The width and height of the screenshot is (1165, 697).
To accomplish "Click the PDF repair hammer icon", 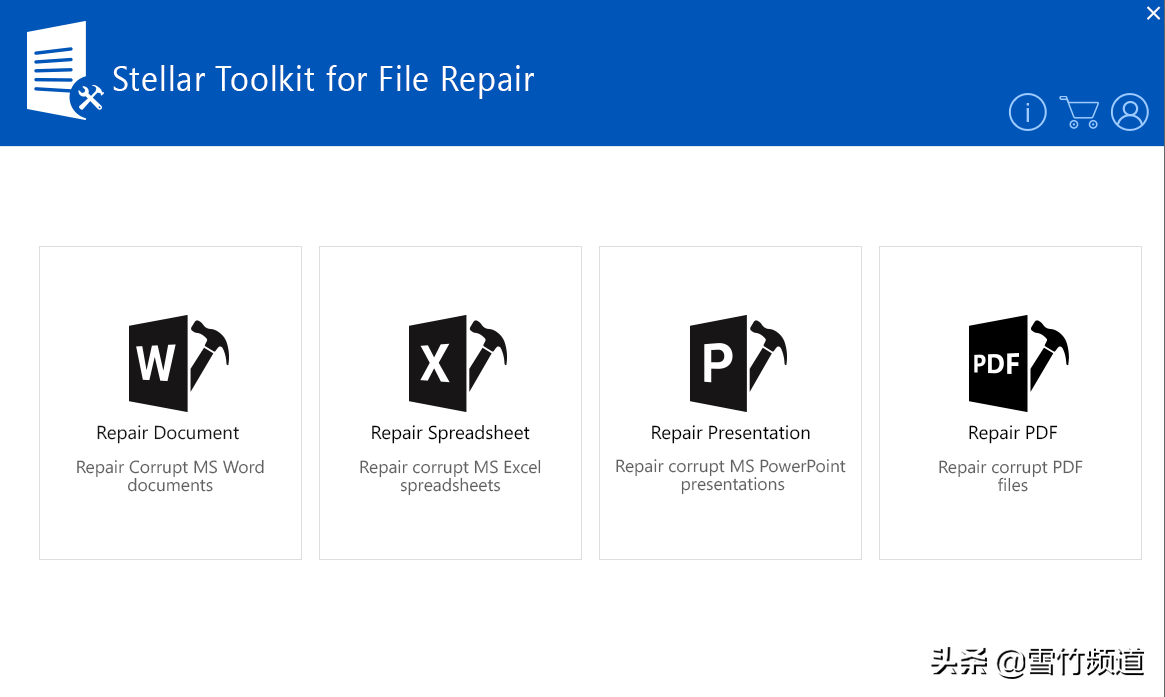I will click(x=1017, y=363).
